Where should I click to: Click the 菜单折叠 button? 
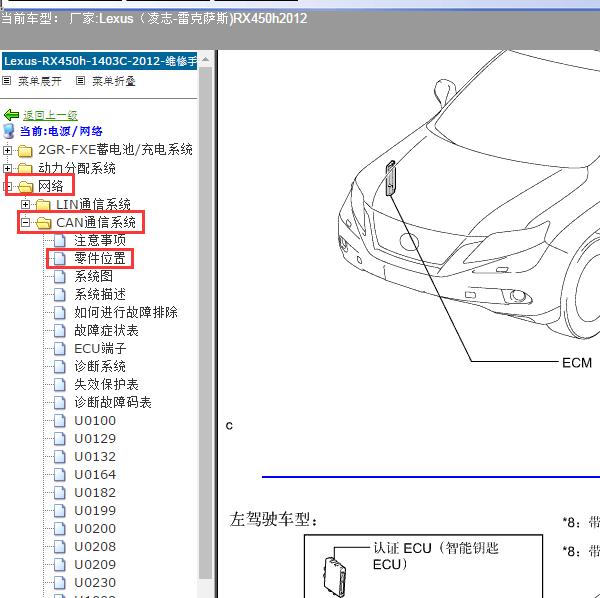coord(114,81)
